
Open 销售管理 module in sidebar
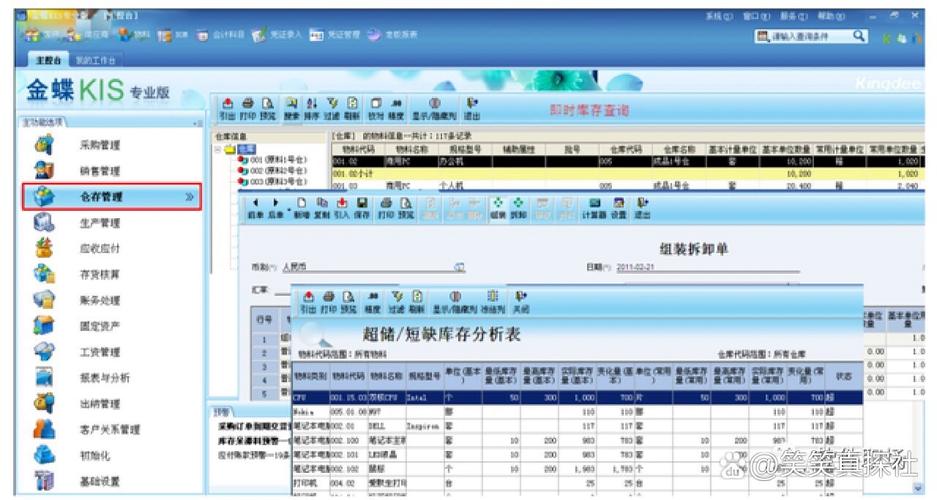tap(99, 171)
